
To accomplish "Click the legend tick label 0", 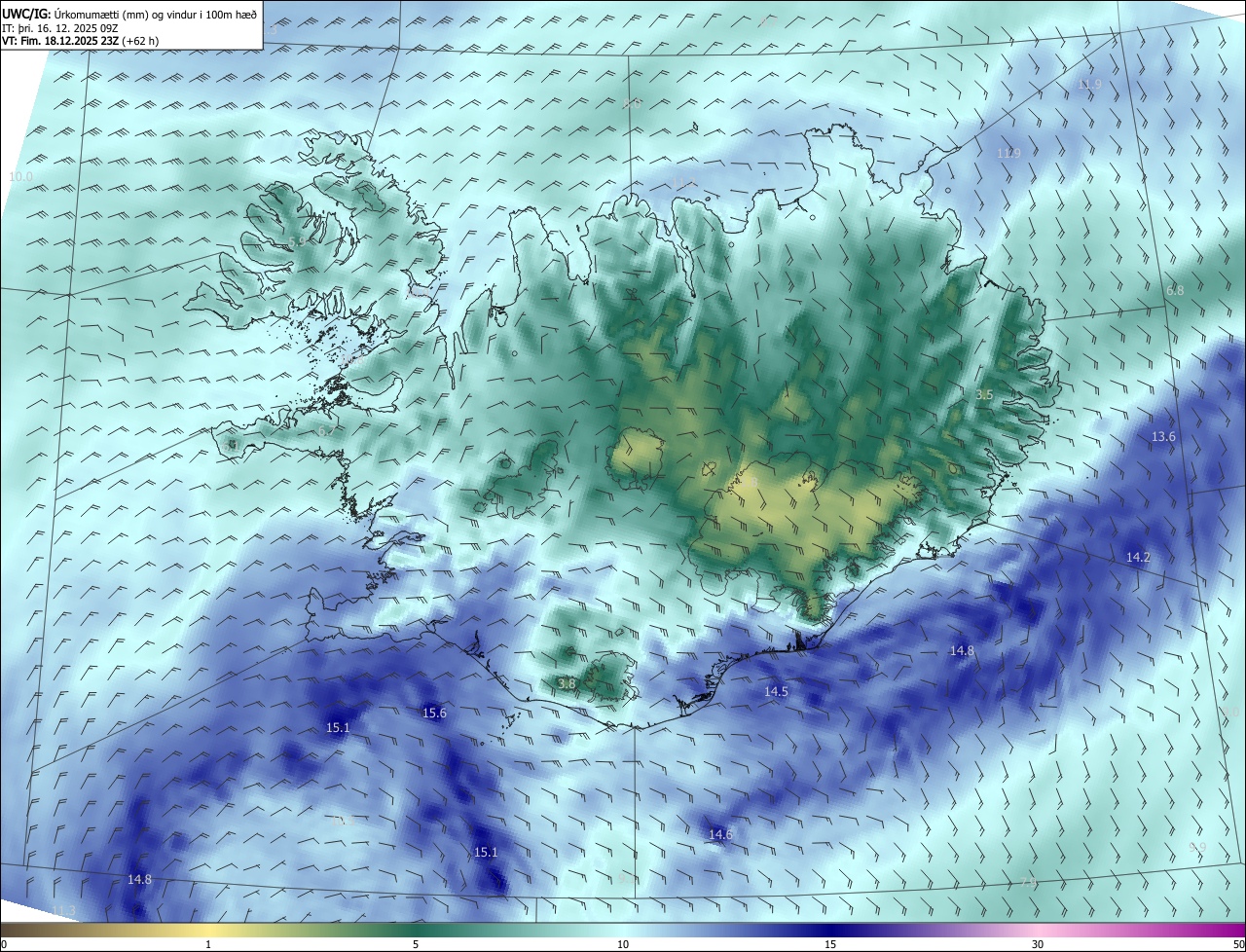I will tap(4, 944).
